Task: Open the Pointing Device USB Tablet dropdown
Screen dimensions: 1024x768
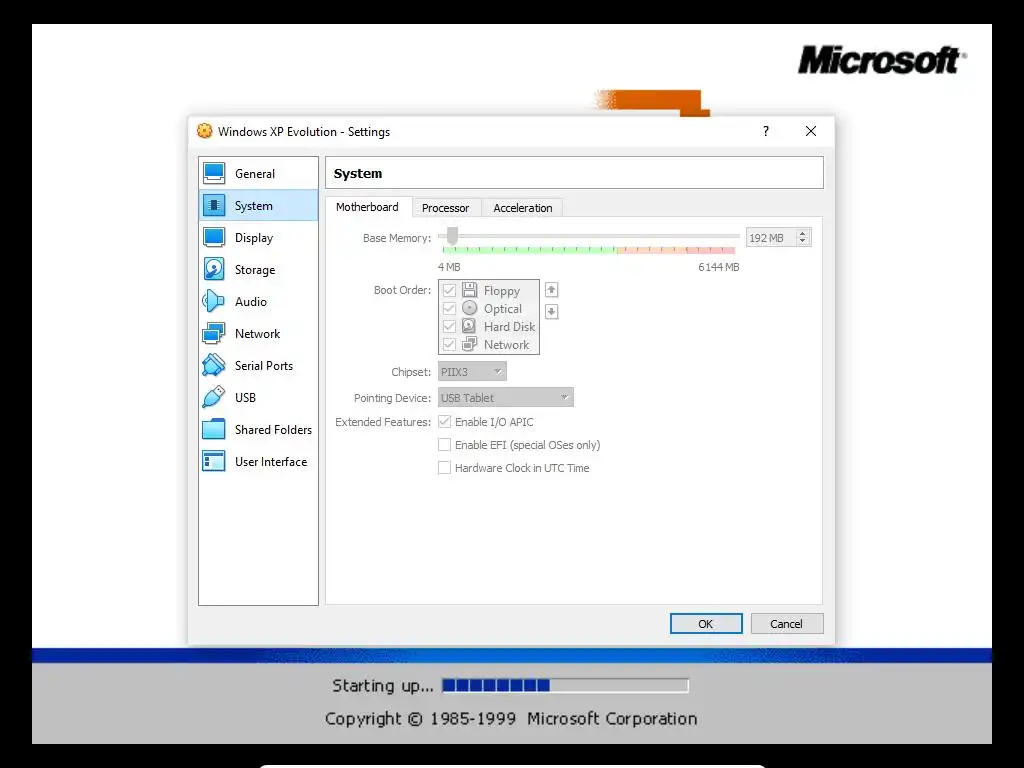Action: pos(505,398)
